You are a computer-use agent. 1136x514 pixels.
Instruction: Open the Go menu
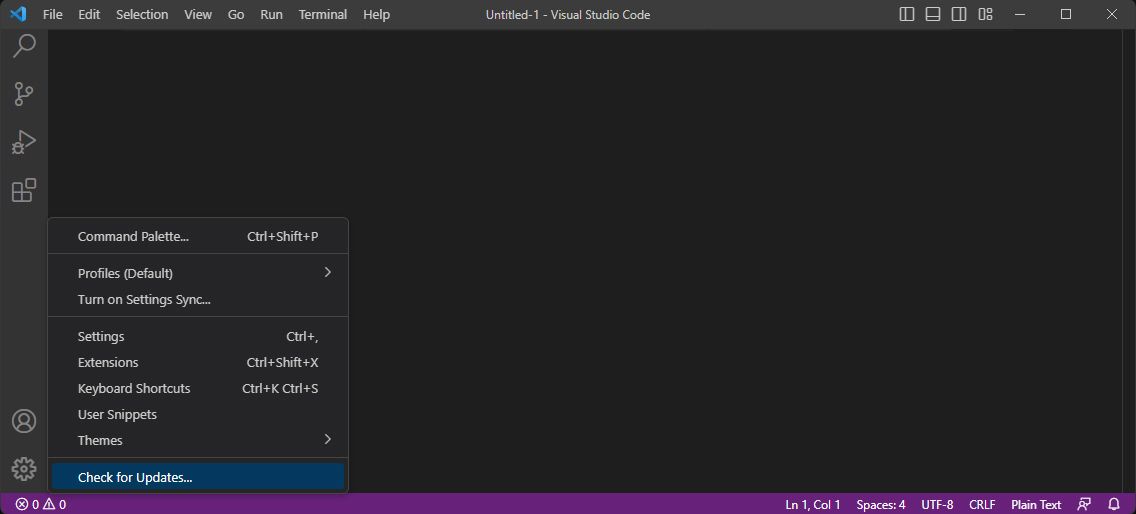236,14
